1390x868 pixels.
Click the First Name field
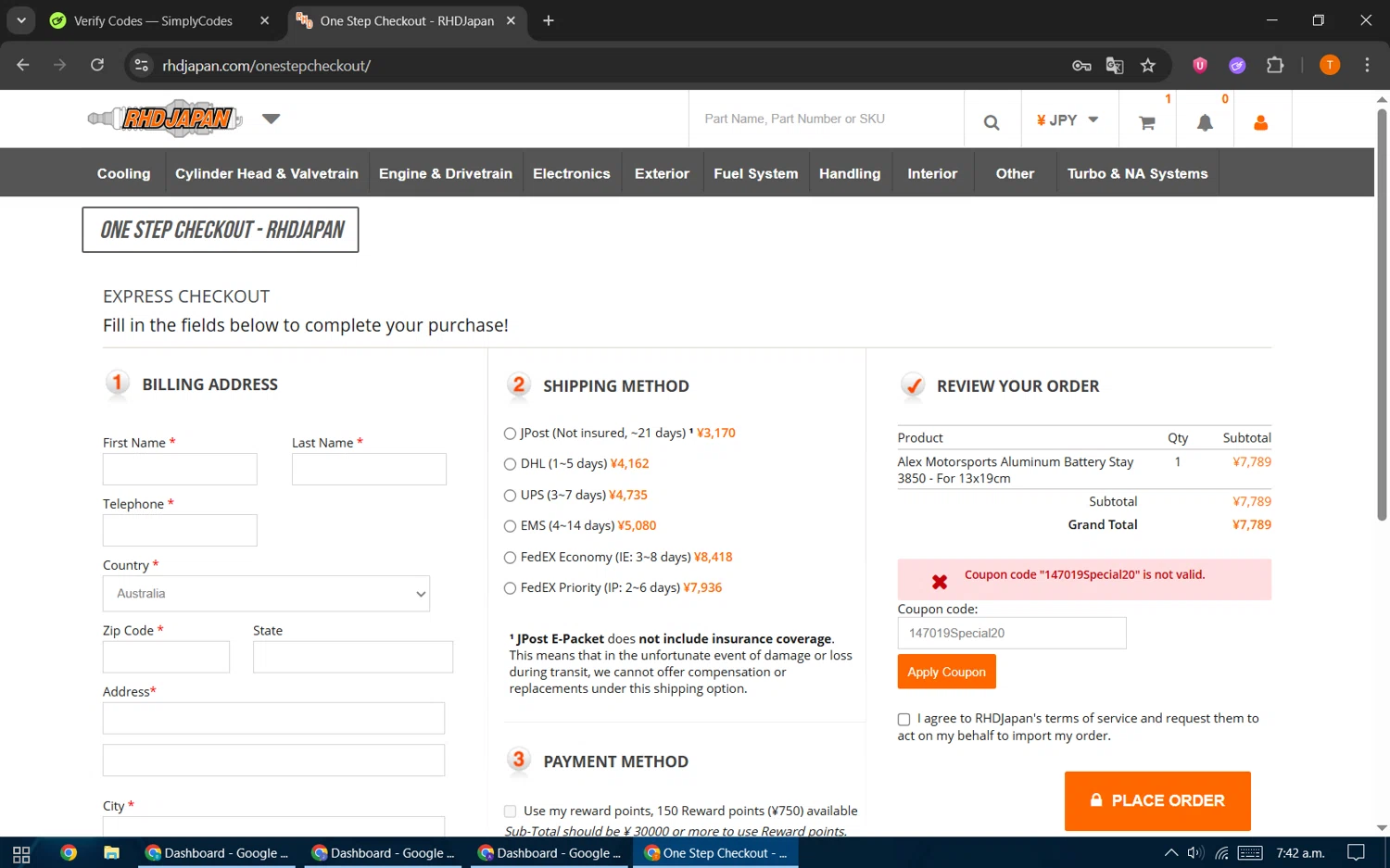[x=180, y=469]
